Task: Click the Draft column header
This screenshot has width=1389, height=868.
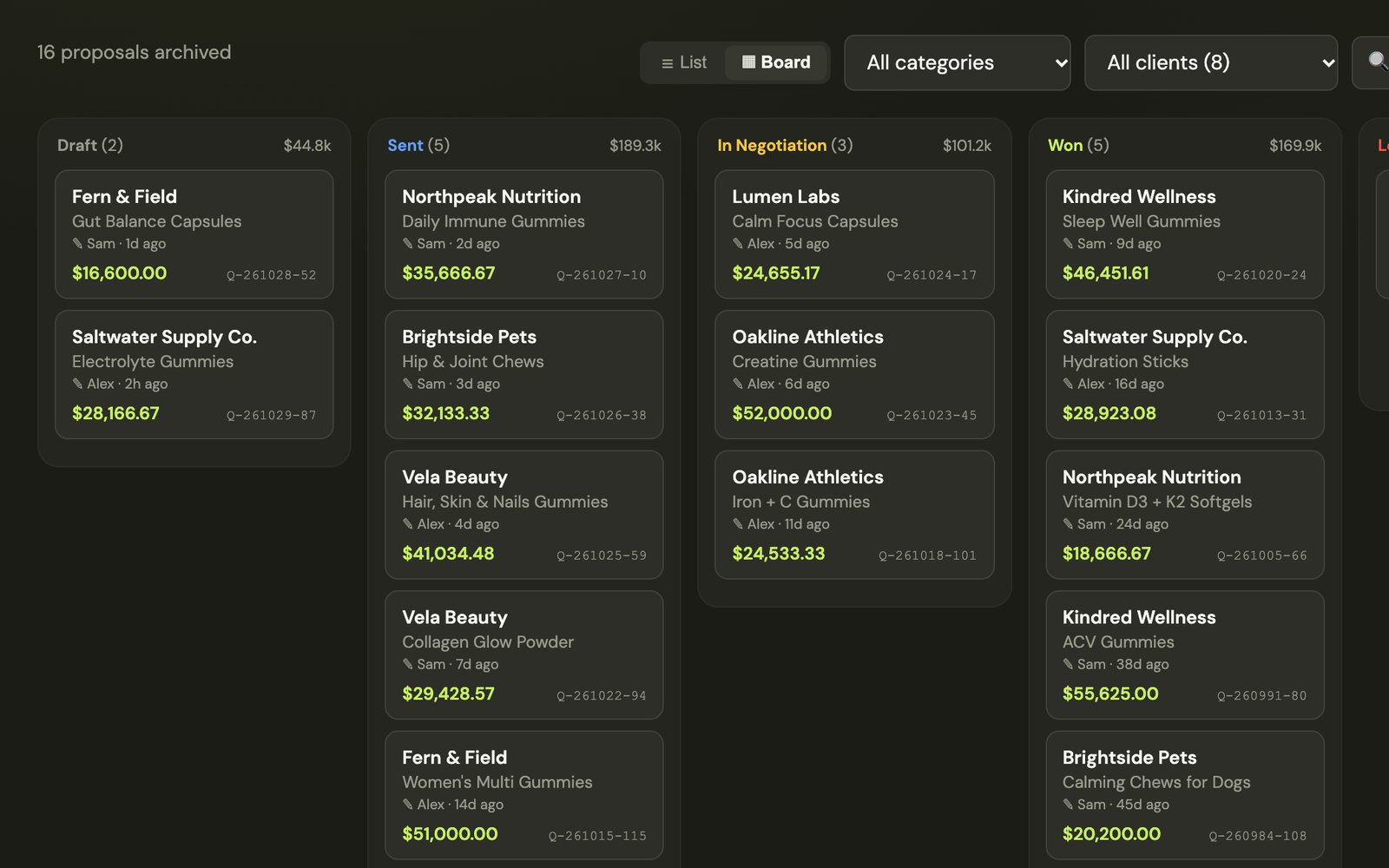Action: click(90, 146)
